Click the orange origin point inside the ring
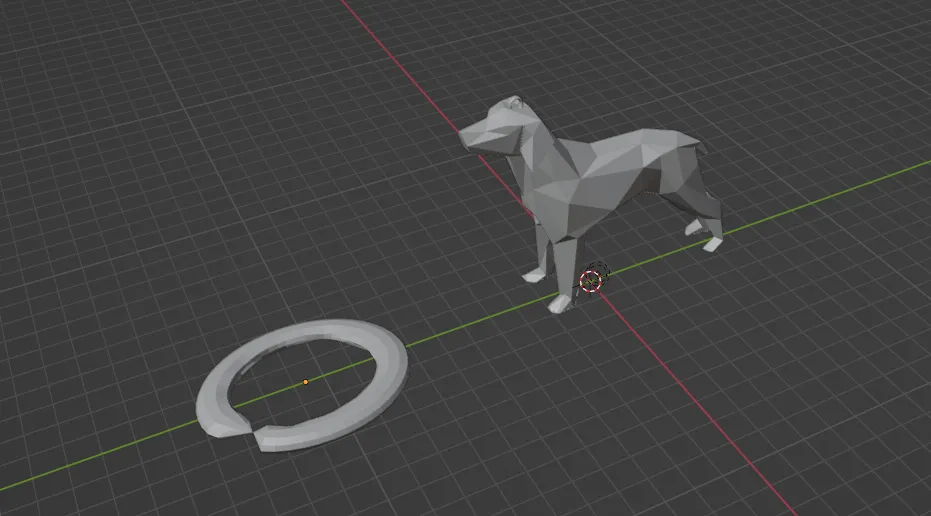 coord(306,381)
